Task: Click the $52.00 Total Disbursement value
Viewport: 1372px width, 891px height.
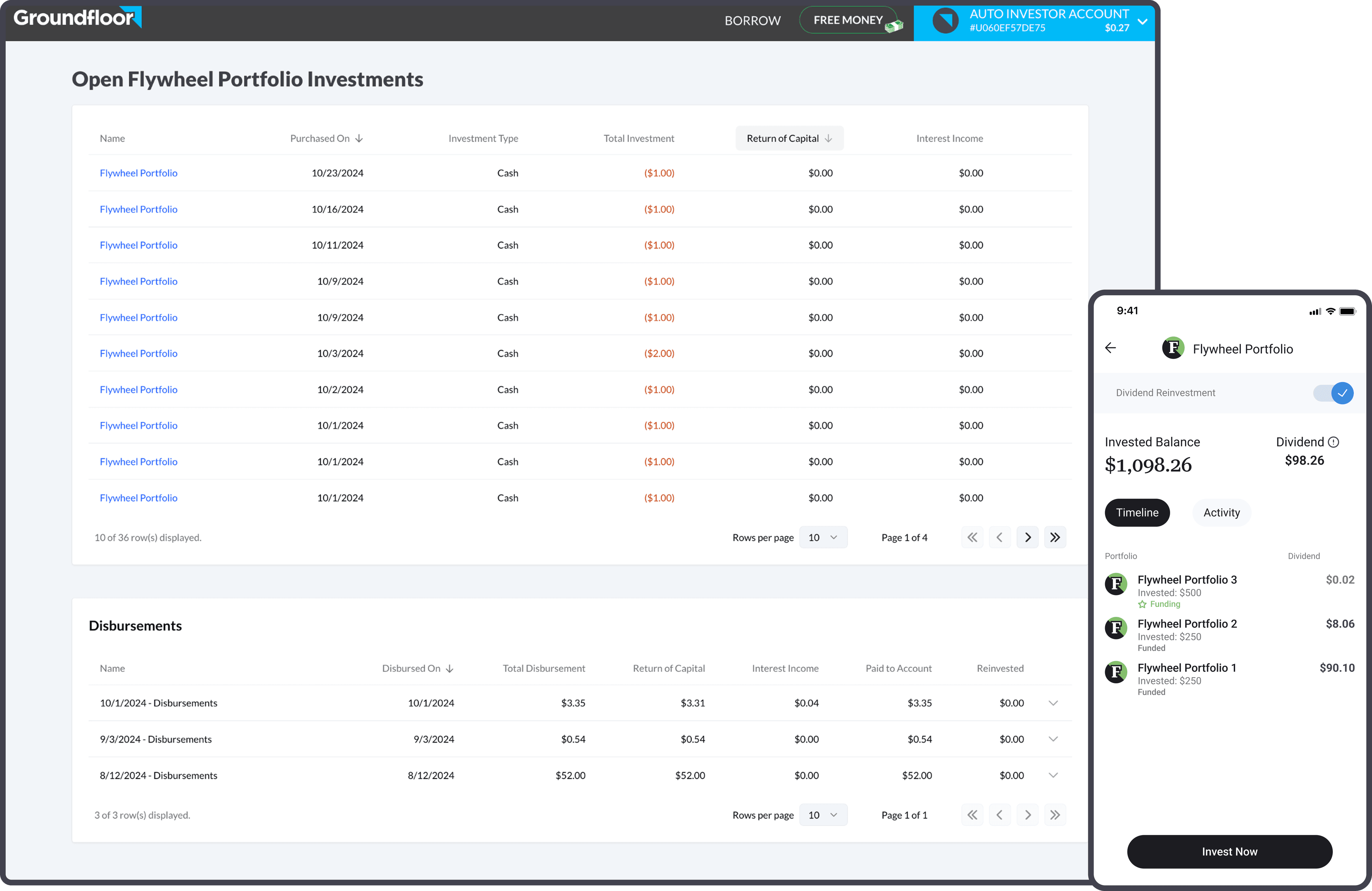Action: pos(570,776)
